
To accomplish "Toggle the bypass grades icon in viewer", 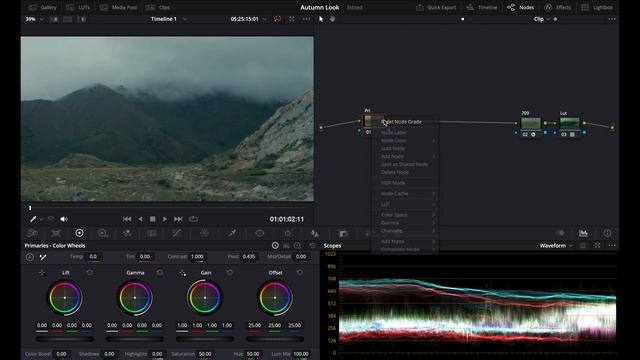I will click(278, 19).
